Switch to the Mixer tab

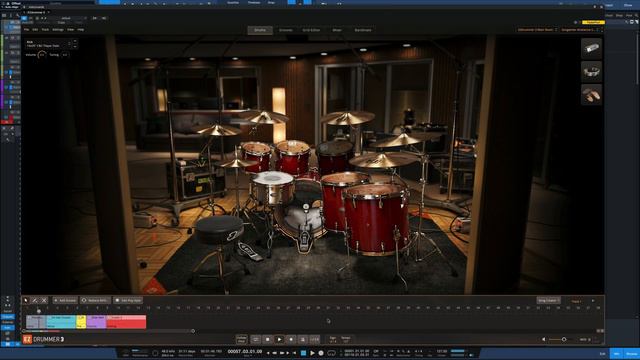(337, 30)
